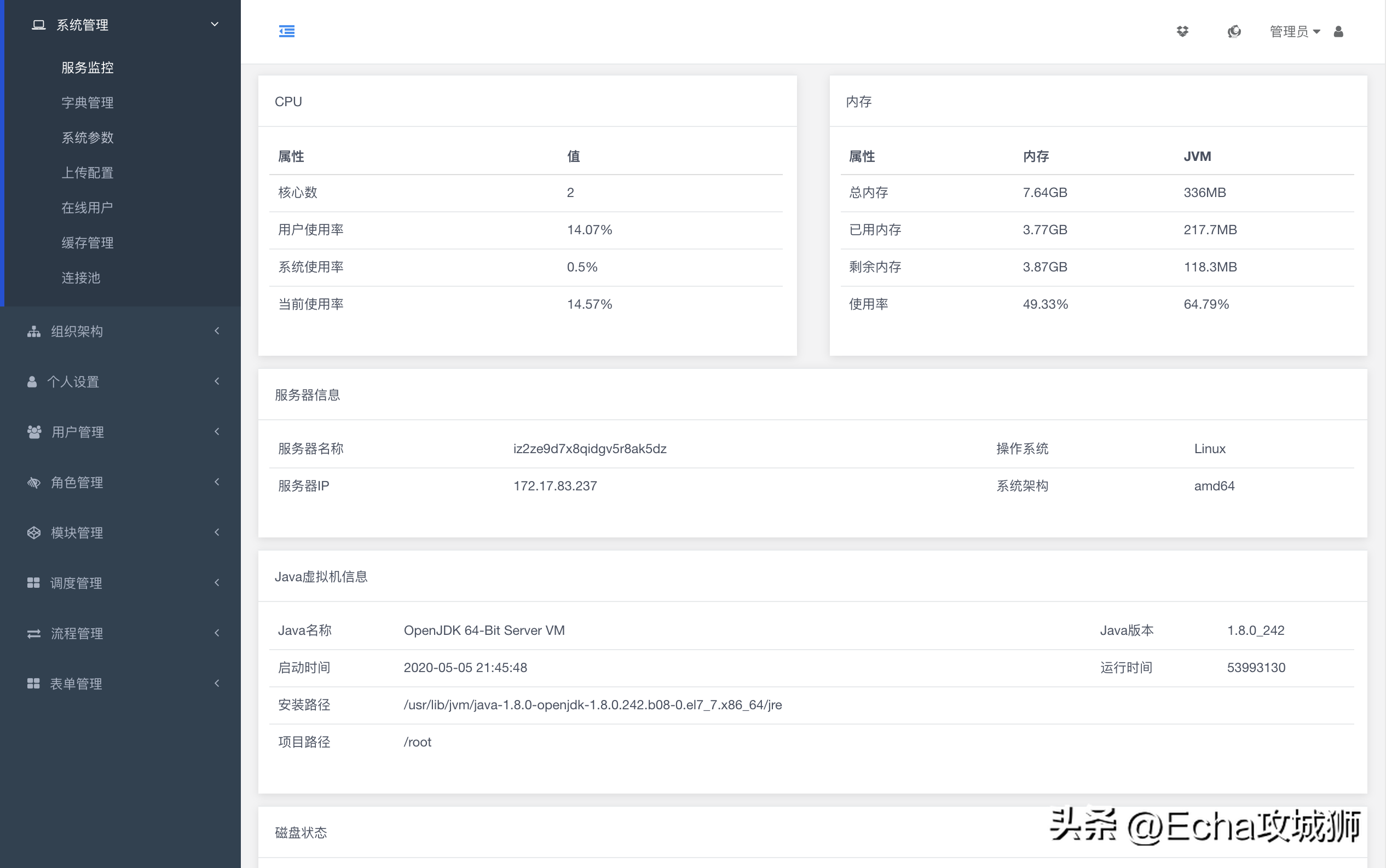
Task: Click the 服务器信息 panel title
Action: 307,395
